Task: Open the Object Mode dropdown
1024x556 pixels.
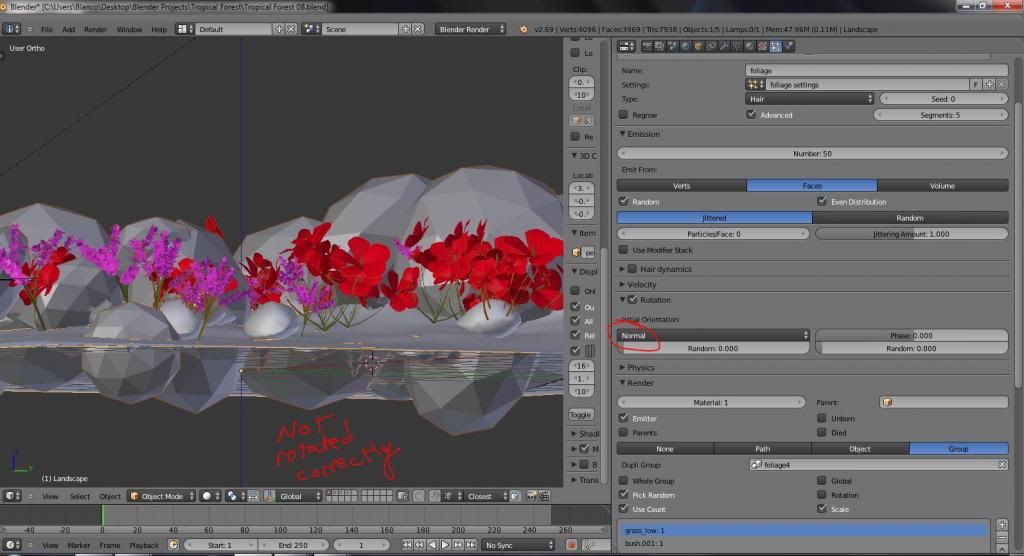Action: click(162, 497)
